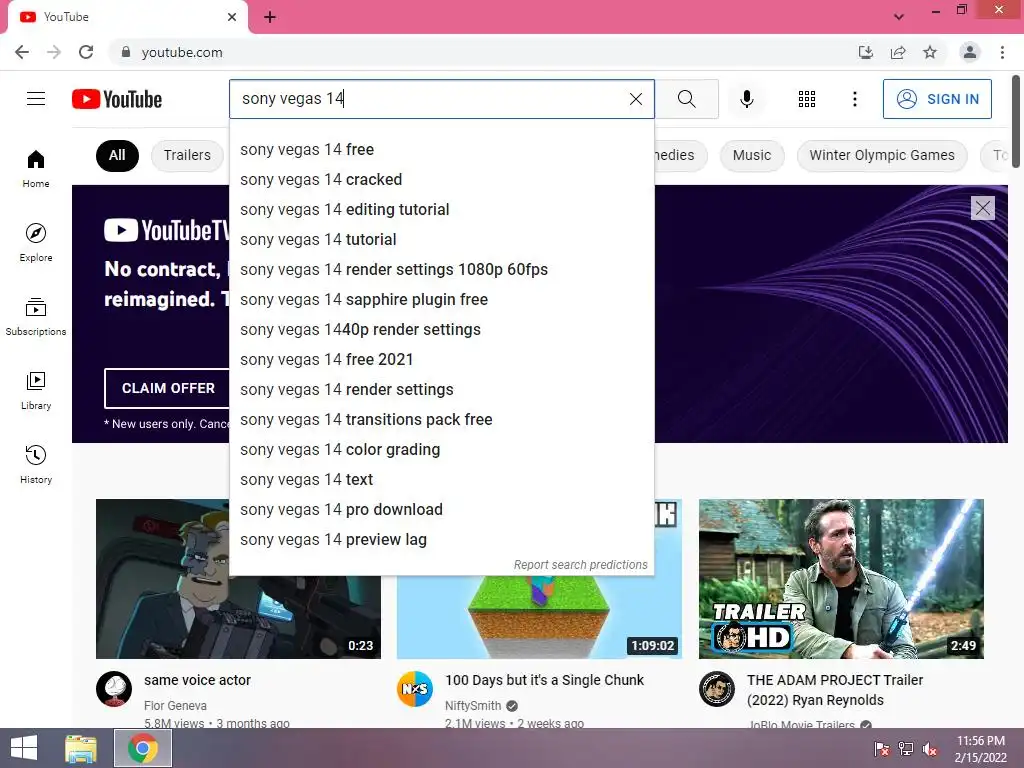This screenshot has width=1024, height=768.
Task: Reload the YouTube page
Action: click(x=86, y=52)
